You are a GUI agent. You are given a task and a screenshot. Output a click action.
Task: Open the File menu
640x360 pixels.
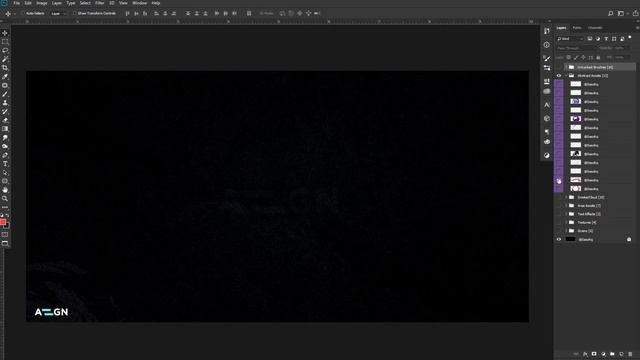point(16,3)
